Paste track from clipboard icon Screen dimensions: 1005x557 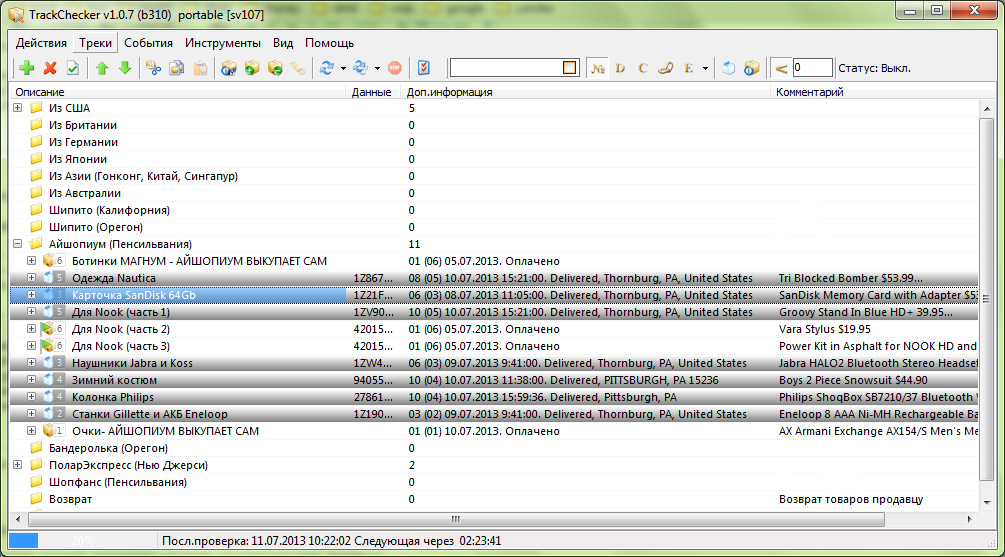(x=200, y=68)
